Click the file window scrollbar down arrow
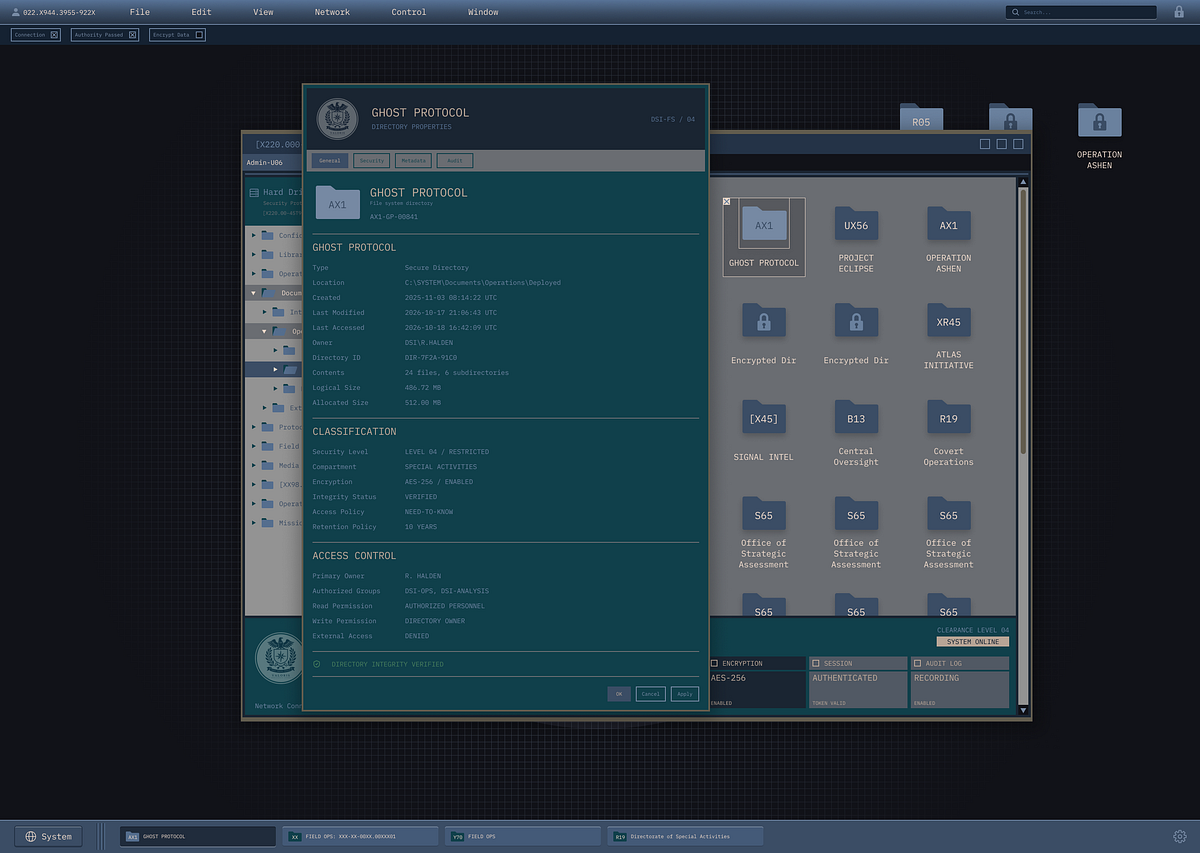 [x=1022, y=710]
